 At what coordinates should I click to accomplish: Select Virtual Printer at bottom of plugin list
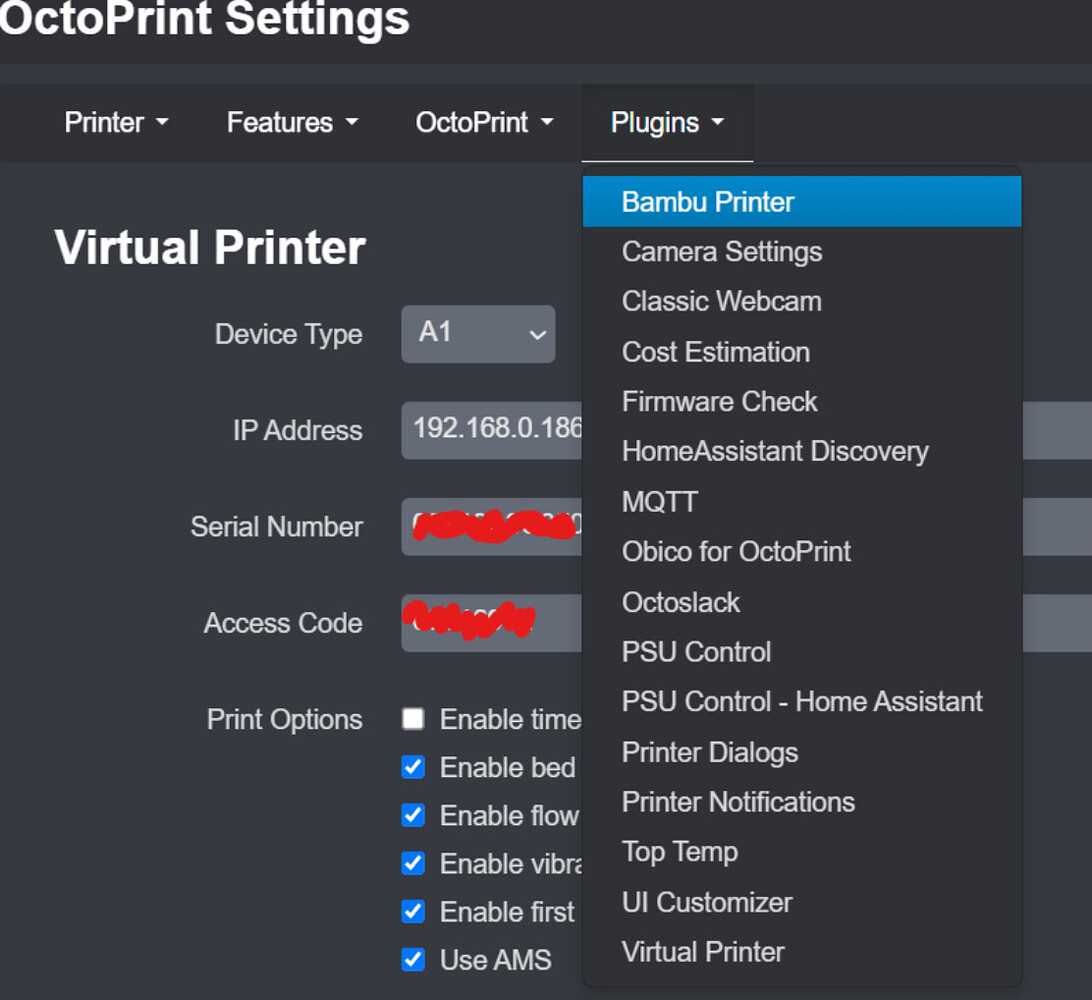[x=702, y=951]
